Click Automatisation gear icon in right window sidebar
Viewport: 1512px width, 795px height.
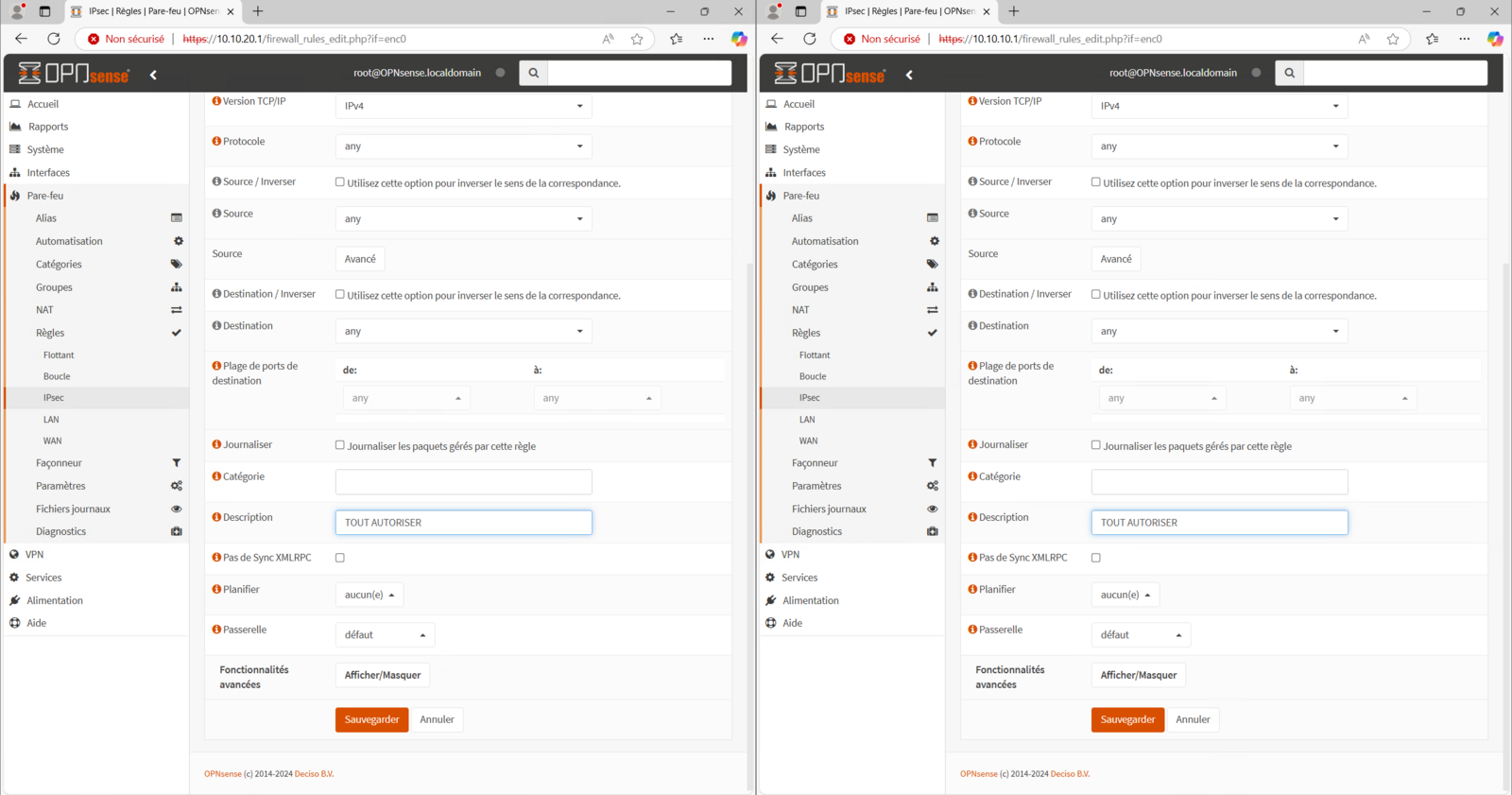[934, 241]
